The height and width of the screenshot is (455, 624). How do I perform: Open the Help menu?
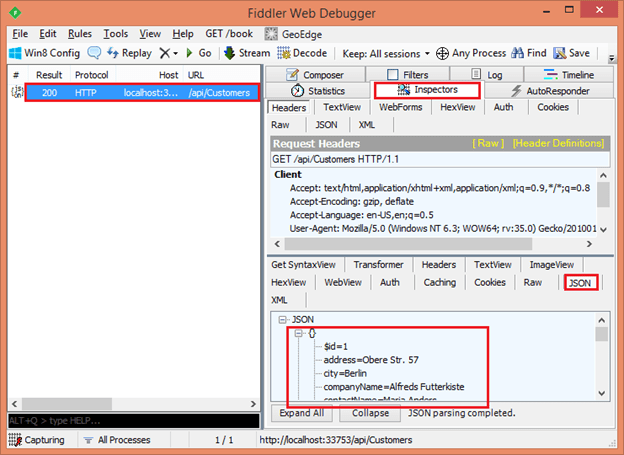pyautogui.click(x=183, y=34)
